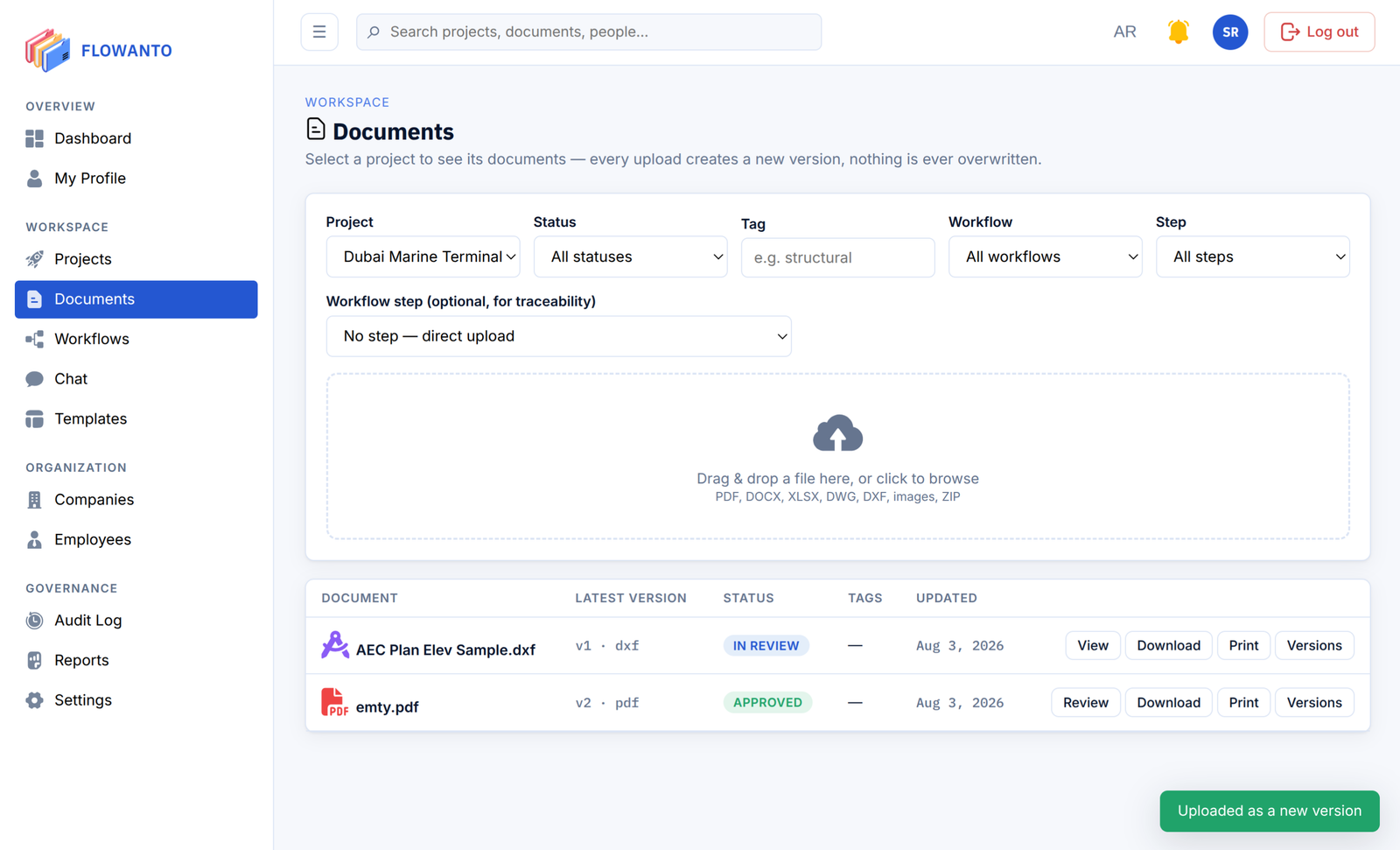Open Versions for emty.pdf
This screenshot has width=1400, height=850.
coord(1313,703)
